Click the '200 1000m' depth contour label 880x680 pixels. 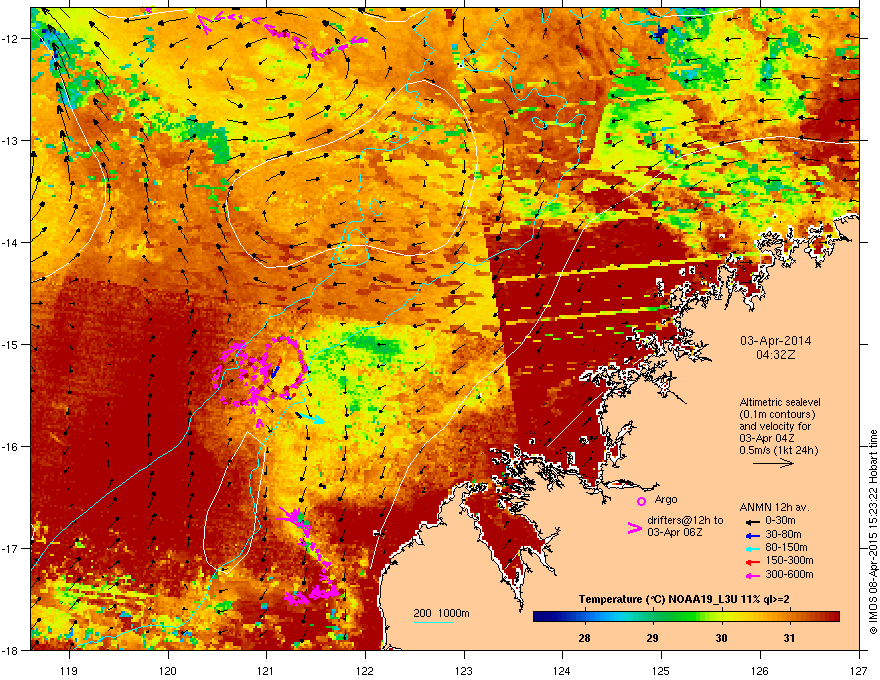pyautogui.click(x=442, y=613)
